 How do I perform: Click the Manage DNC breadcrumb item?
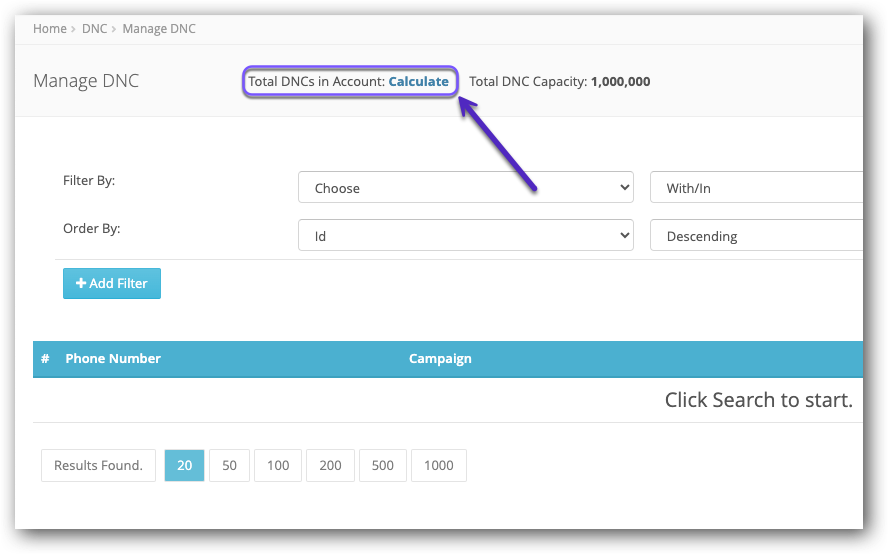click(159, 29)
